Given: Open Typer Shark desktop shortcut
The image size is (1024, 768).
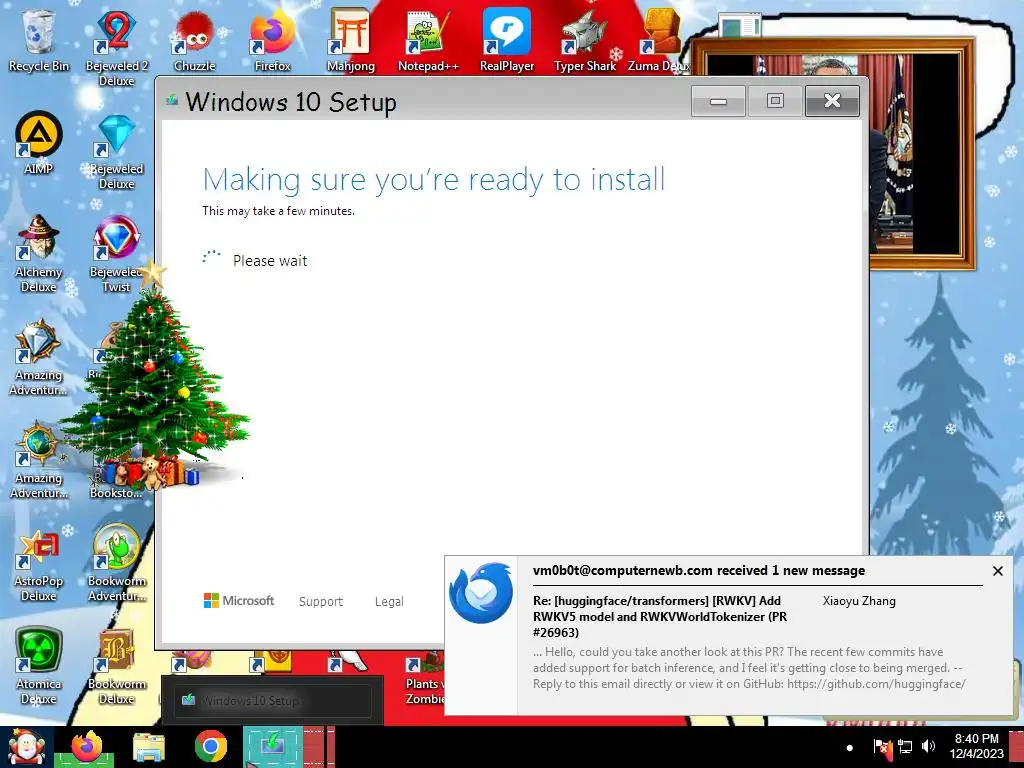Looking at the screenshot, I should point(584,39).
